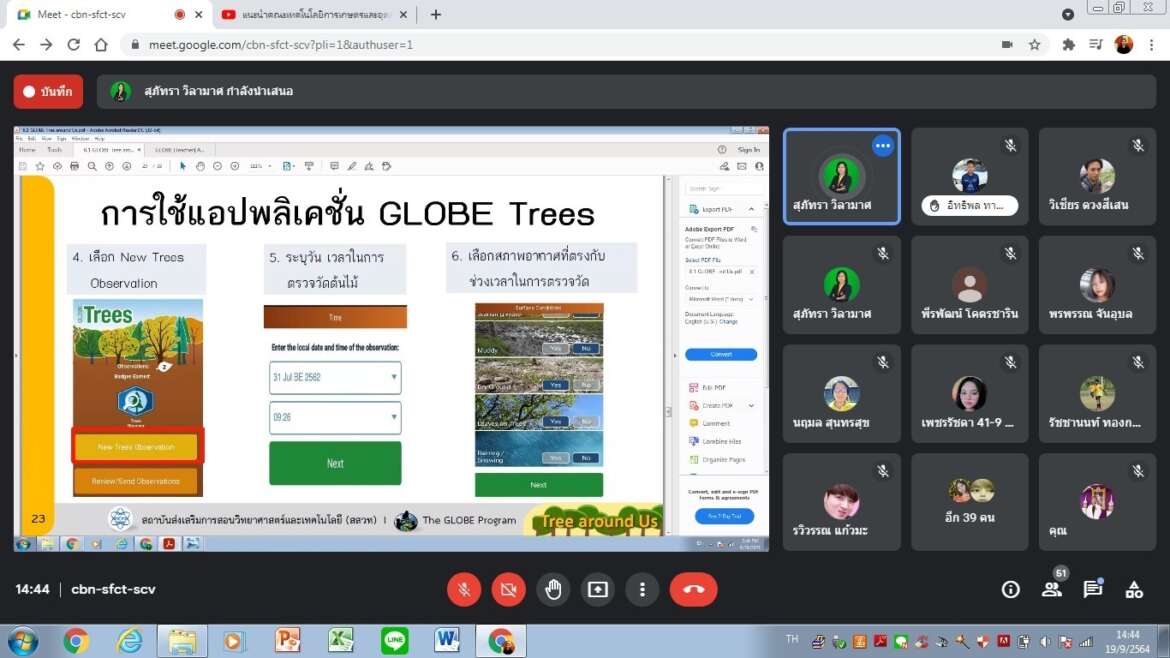Close the YouTube browser tab
Screen dimensions: 1170x658
click(x=404, y=14)
